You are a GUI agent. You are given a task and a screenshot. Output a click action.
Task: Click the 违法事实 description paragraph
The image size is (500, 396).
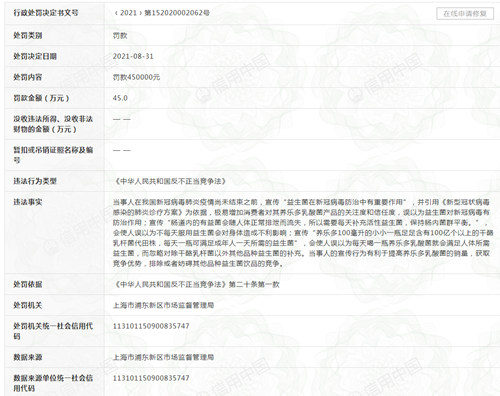(x=303, y=233)
